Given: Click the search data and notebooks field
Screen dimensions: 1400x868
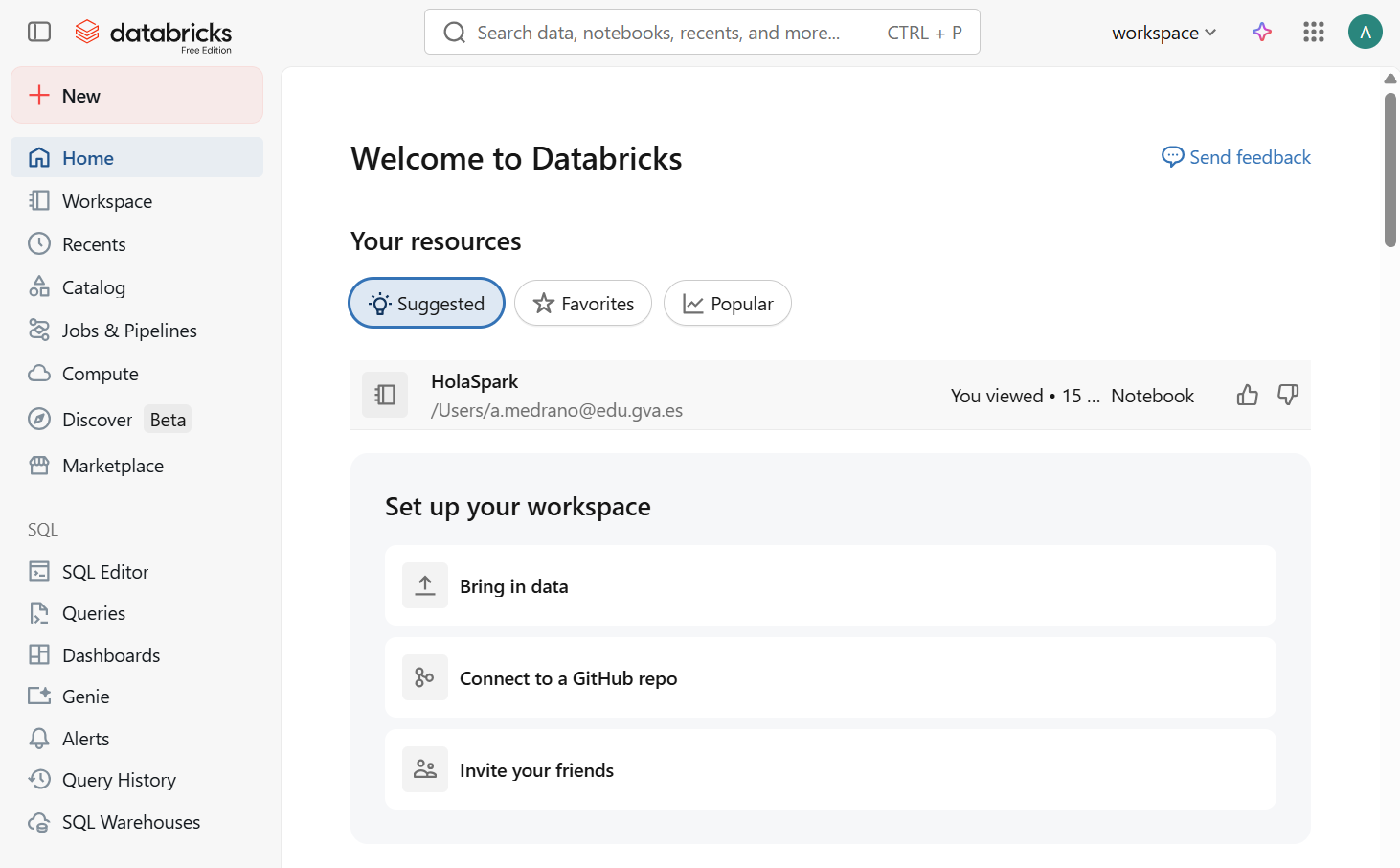Looking at the screenshot, I should [x=702, y=32].
